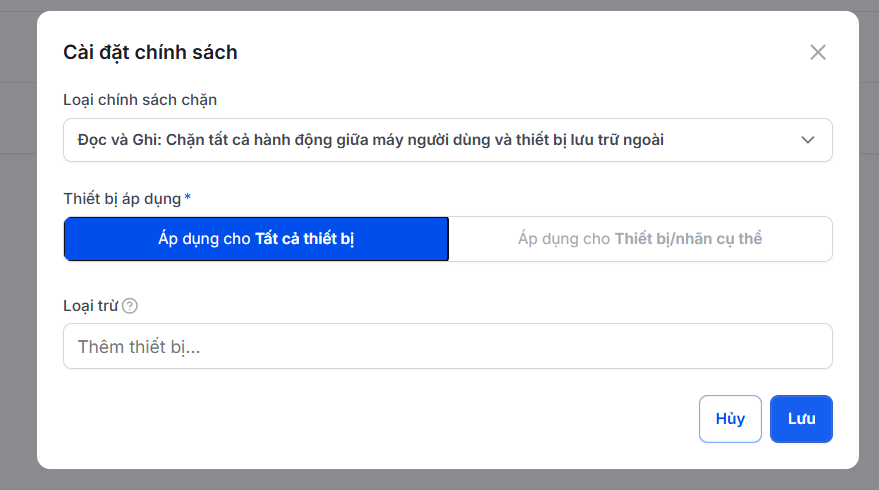Focus the Thêm thiết bị input field

(x=447, y=346)
